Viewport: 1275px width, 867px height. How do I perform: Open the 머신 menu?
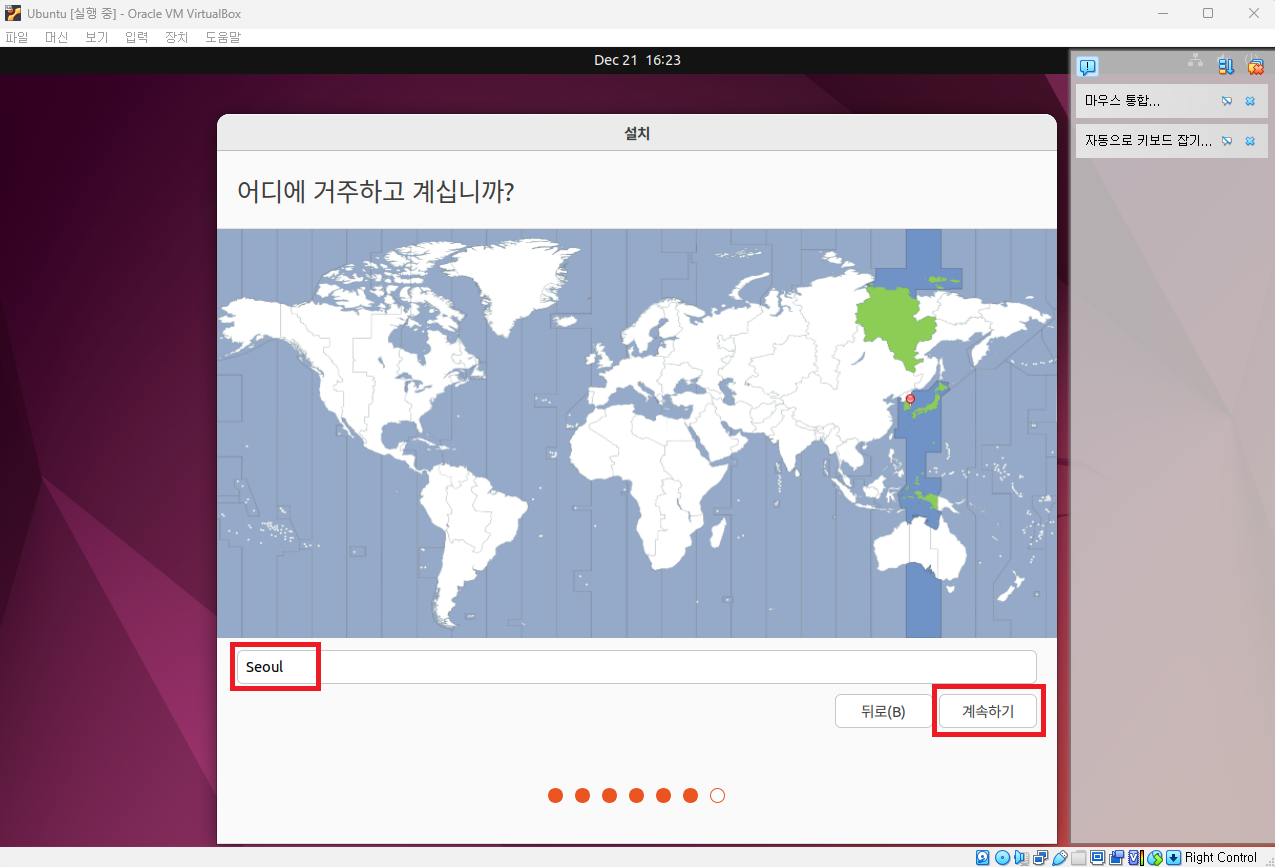click(57, 37)
